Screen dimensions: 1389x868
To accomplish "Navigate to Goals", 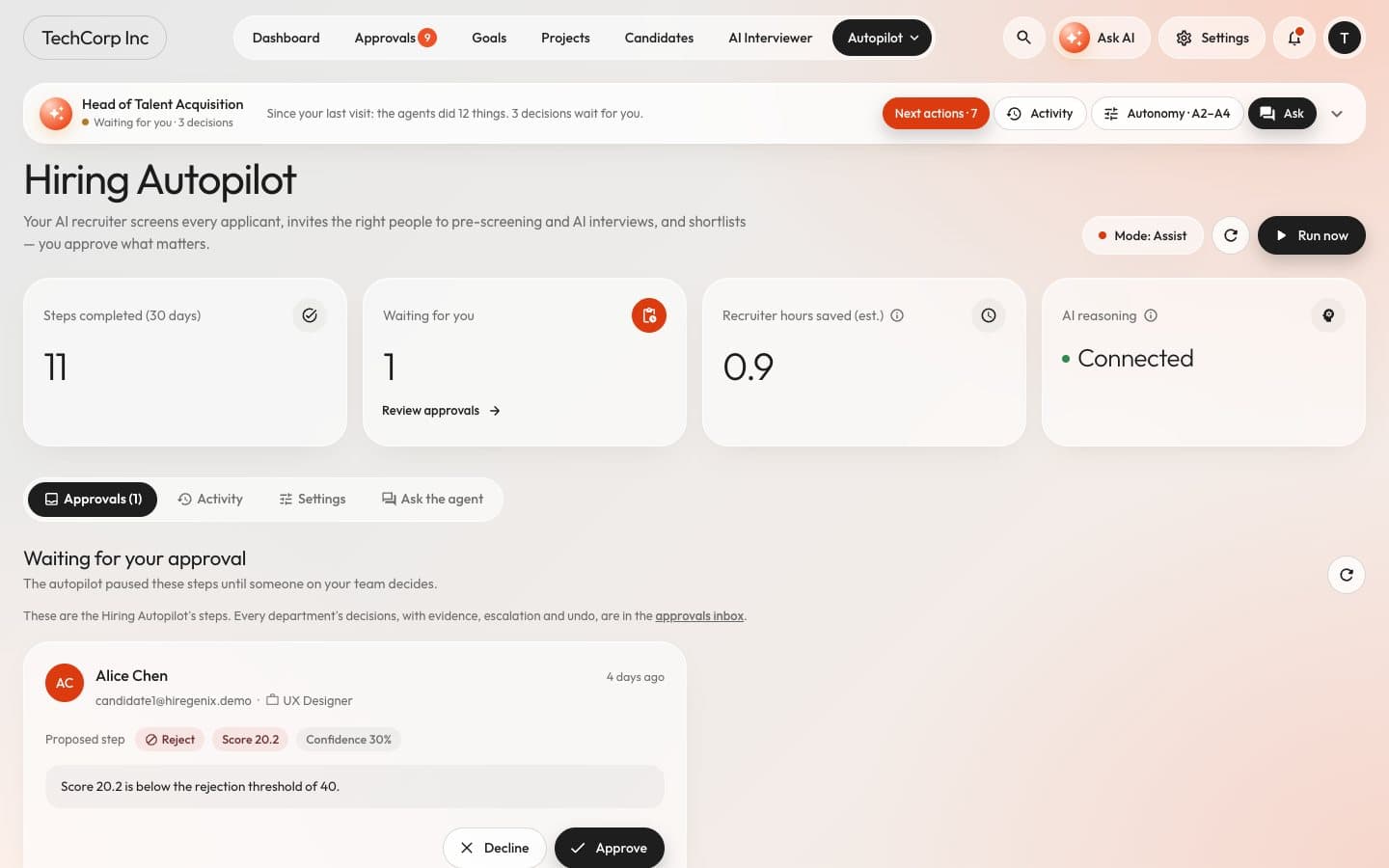I will click(489, 38).
